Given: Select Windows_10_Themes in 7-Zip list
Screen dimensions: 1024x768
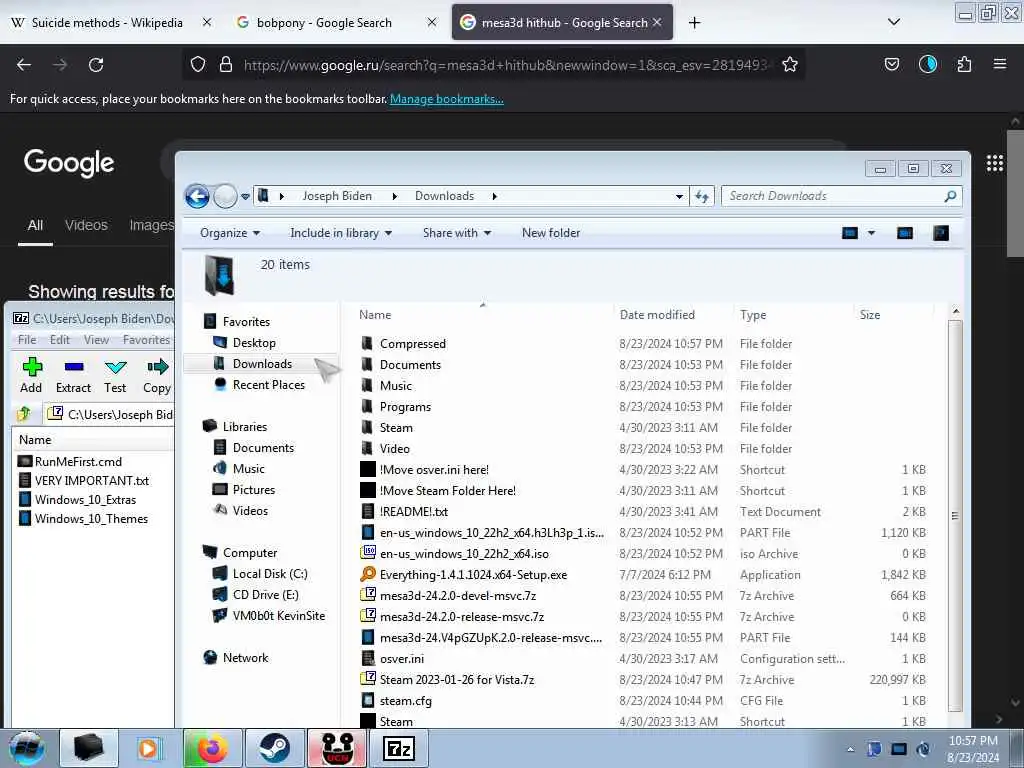Looking at the screenshot, I should [91, 519].
